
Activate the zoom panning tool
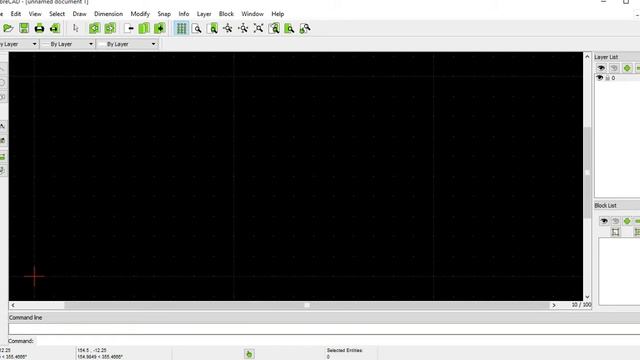point(305,28)
